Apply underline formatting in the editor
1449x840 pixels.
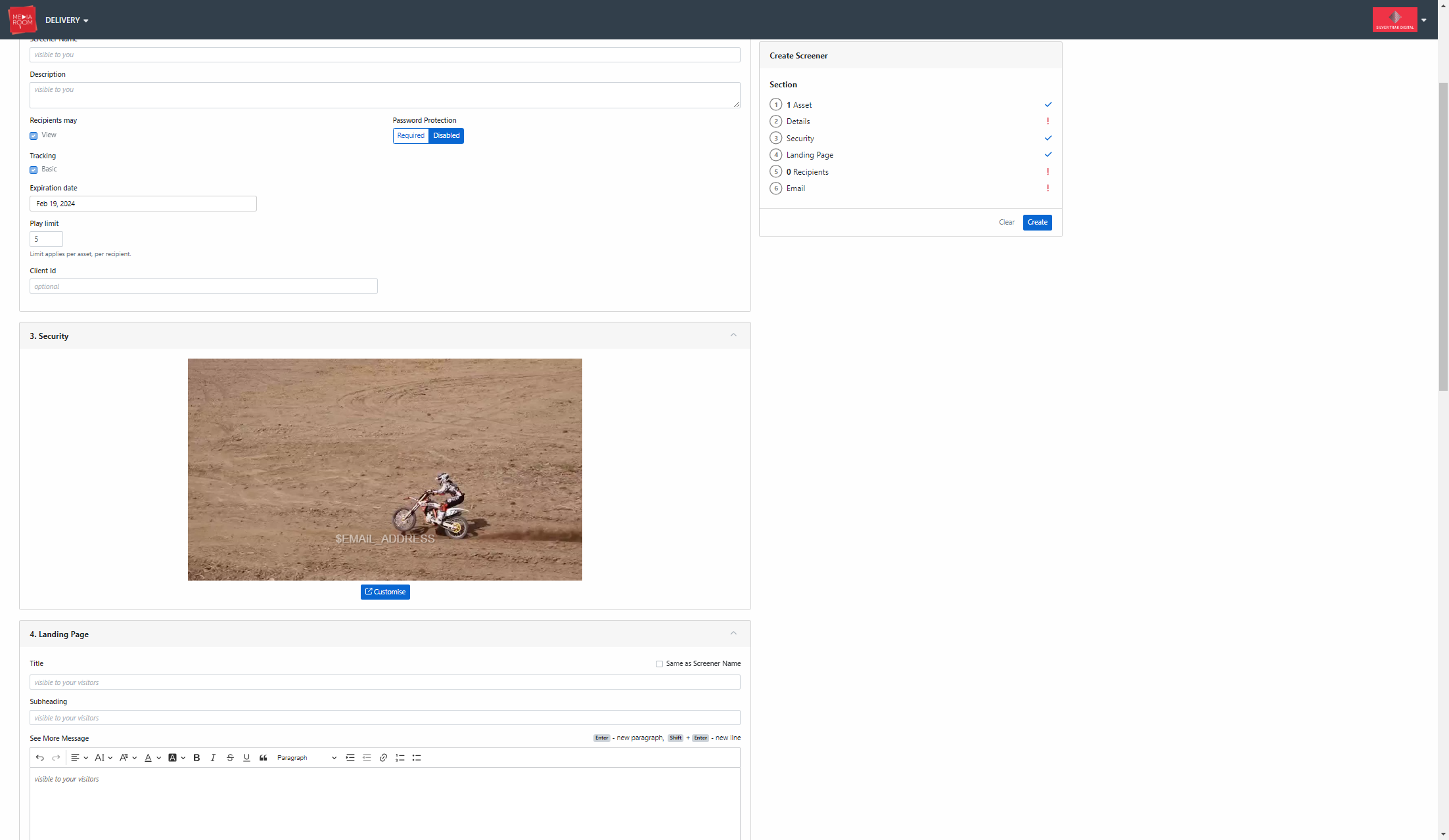(246, 757)
